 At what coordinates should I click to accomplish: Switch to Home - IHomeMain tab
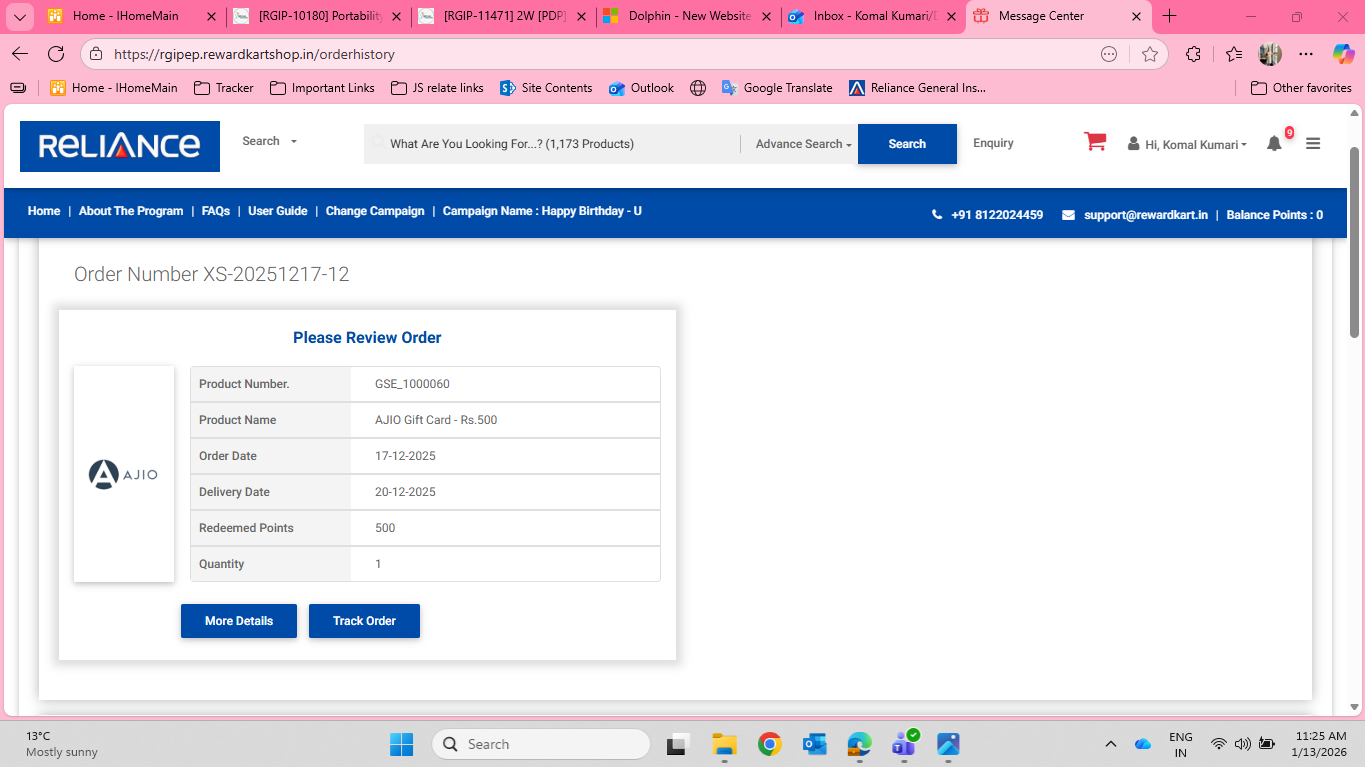click(x=131, y=16)
